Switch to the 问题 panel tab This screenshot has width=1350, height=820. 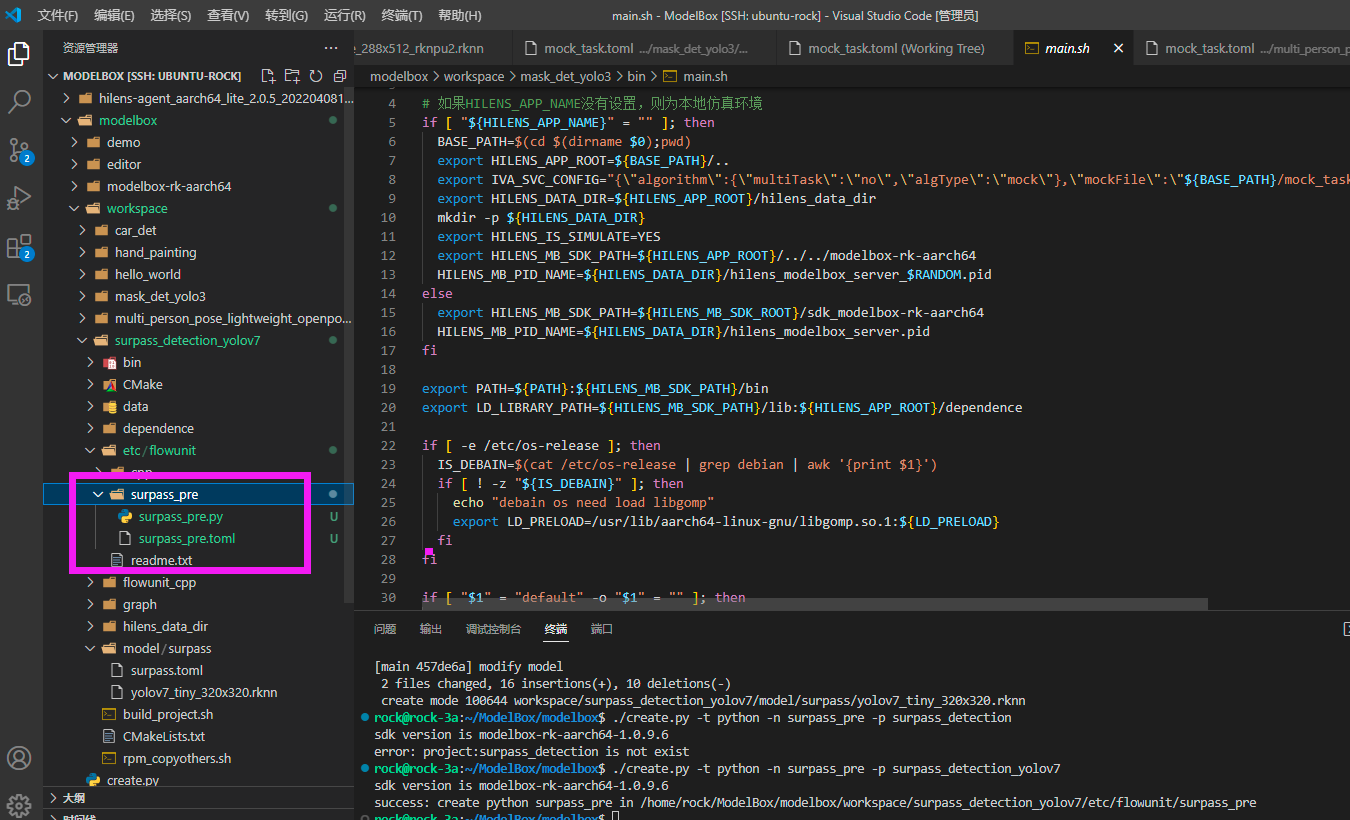click(385, 629)
